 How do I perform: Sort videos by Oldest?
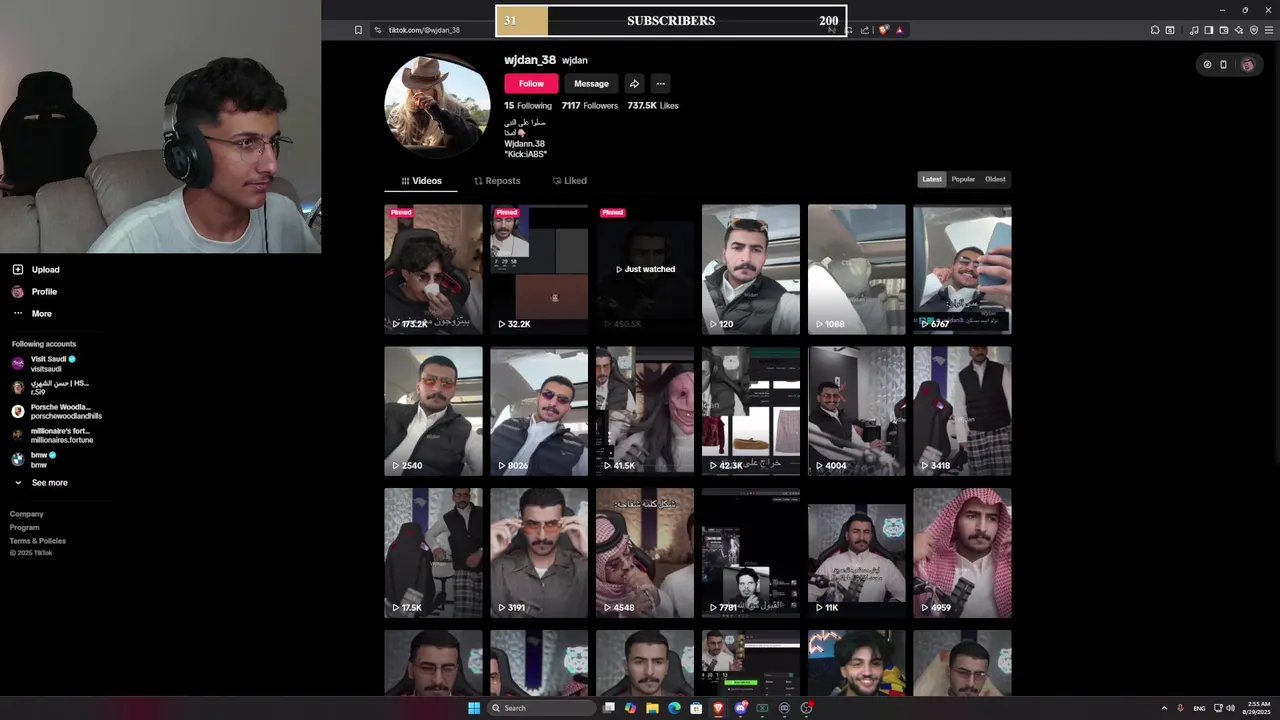(995, 179)
